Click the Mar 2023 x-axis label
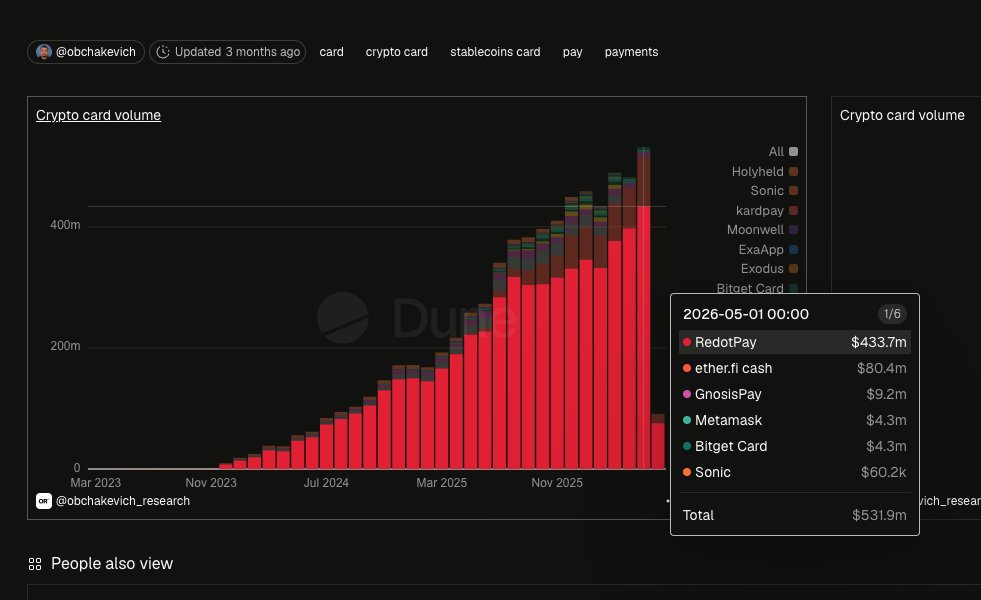This screenshot has height=600, width=981. (x=96, y=482)
